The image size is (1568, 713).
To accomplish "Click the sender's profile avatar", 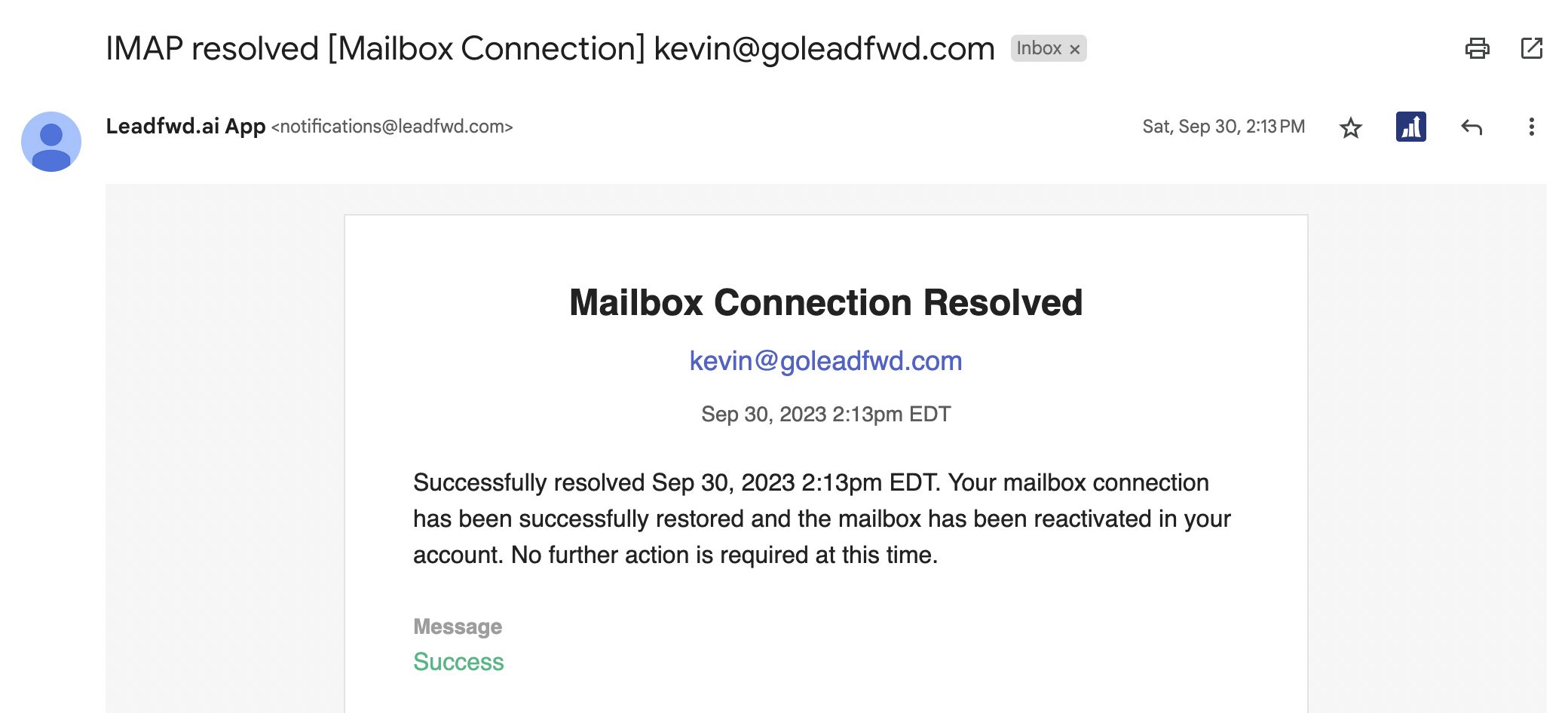I will click(51, 142).
